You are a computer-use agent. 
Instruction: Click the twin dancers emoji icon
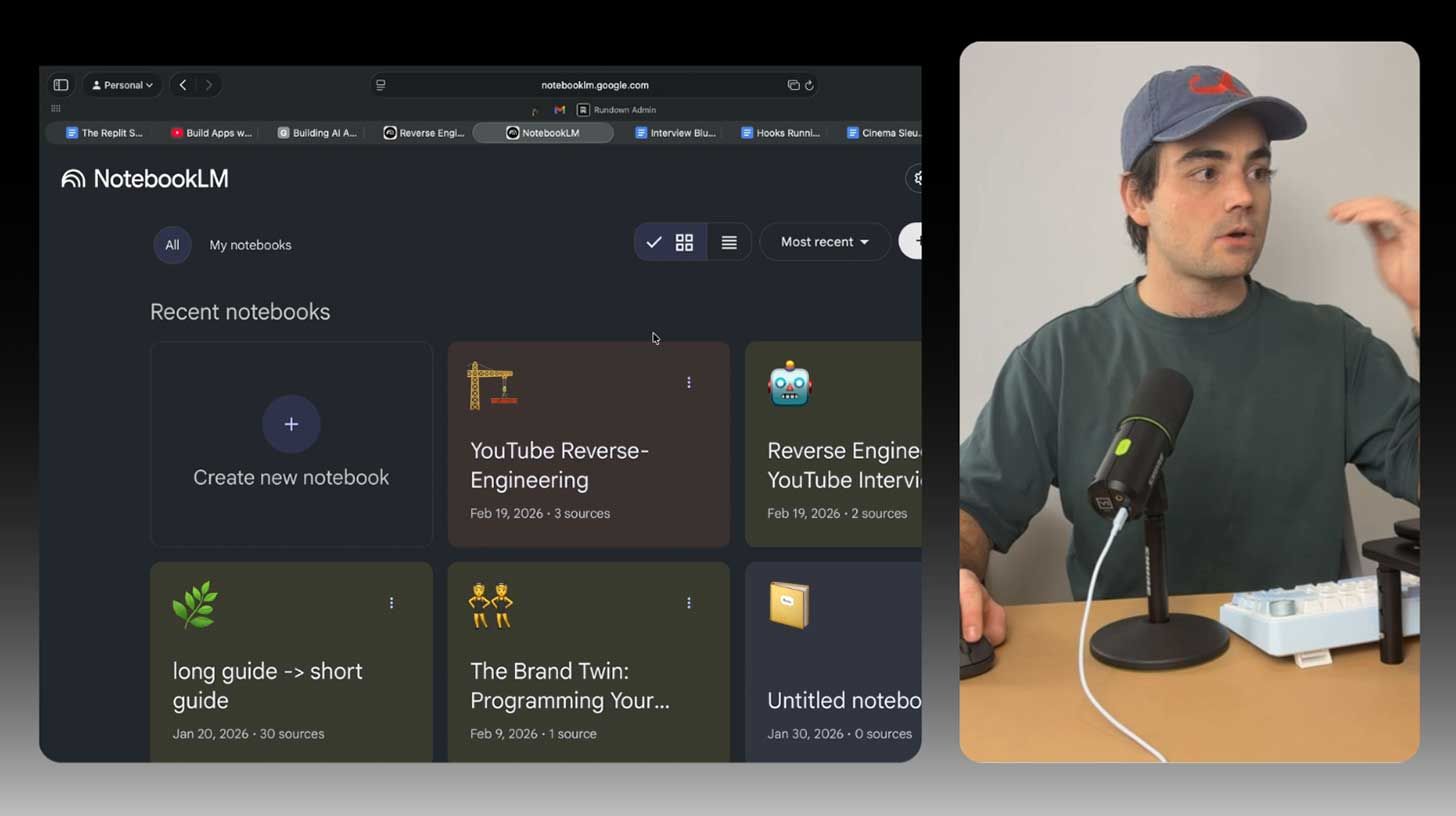(491, 606)
